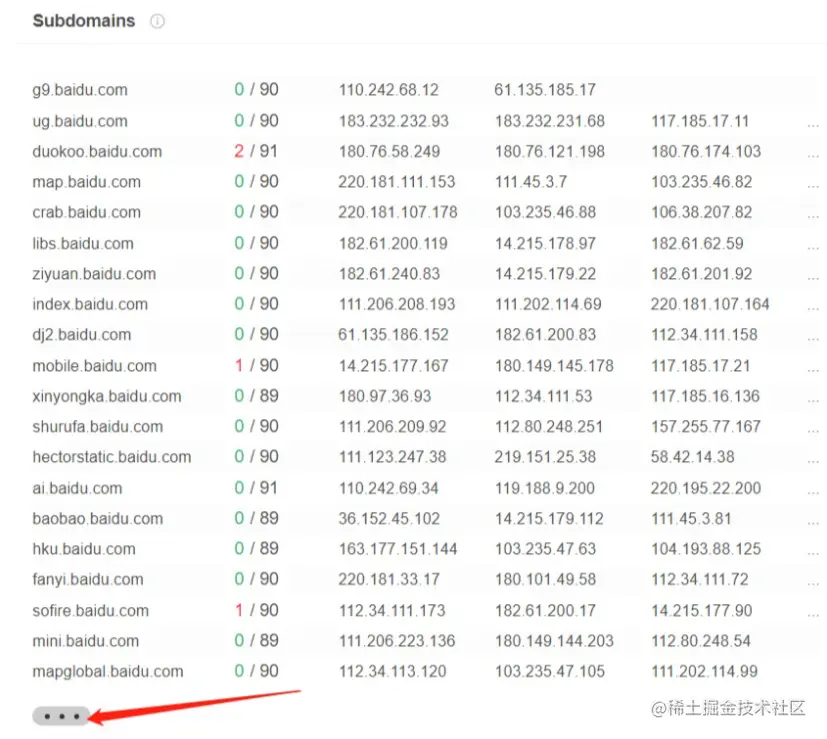Open the crab.baidu.com subdomain
The width and height of the screenshot is (827, 739).
point(86,212)
